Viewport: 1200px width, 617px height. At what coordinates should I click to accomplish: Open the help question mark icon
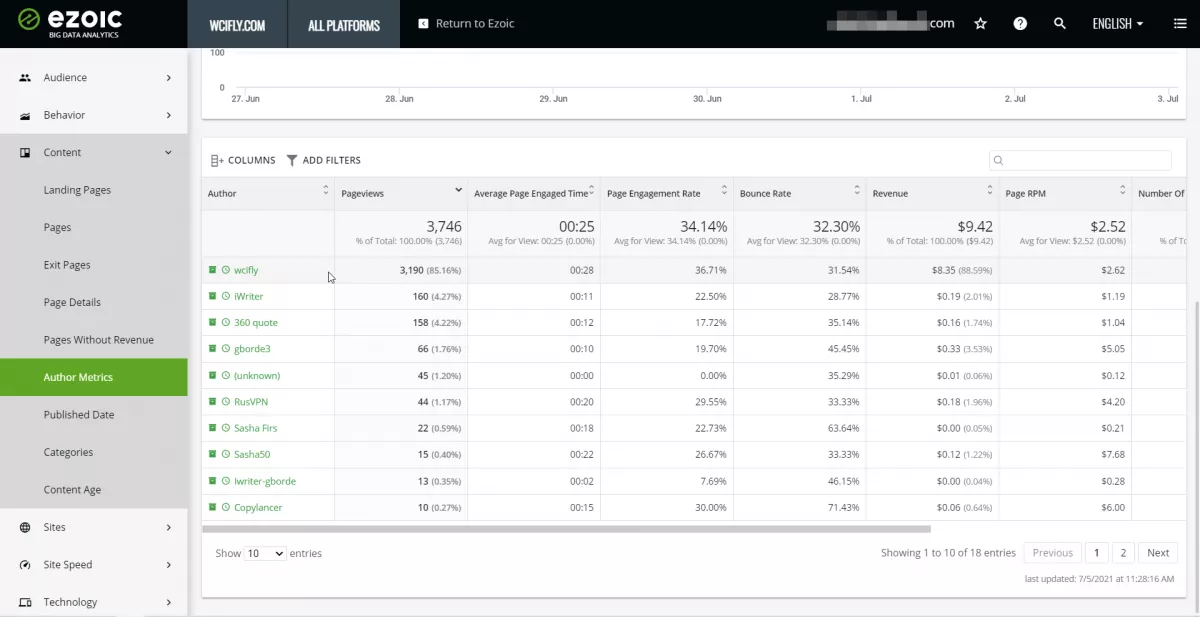pyautogui.click(x=1020, y=23)
